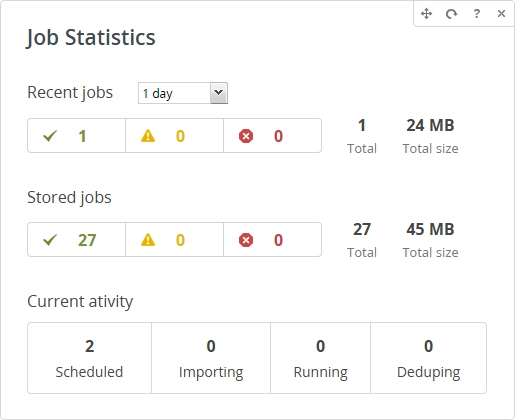This screenshot has height=420, width=515.
Task: Select the Deduping activity cell
Action: [x=428, y=358]
